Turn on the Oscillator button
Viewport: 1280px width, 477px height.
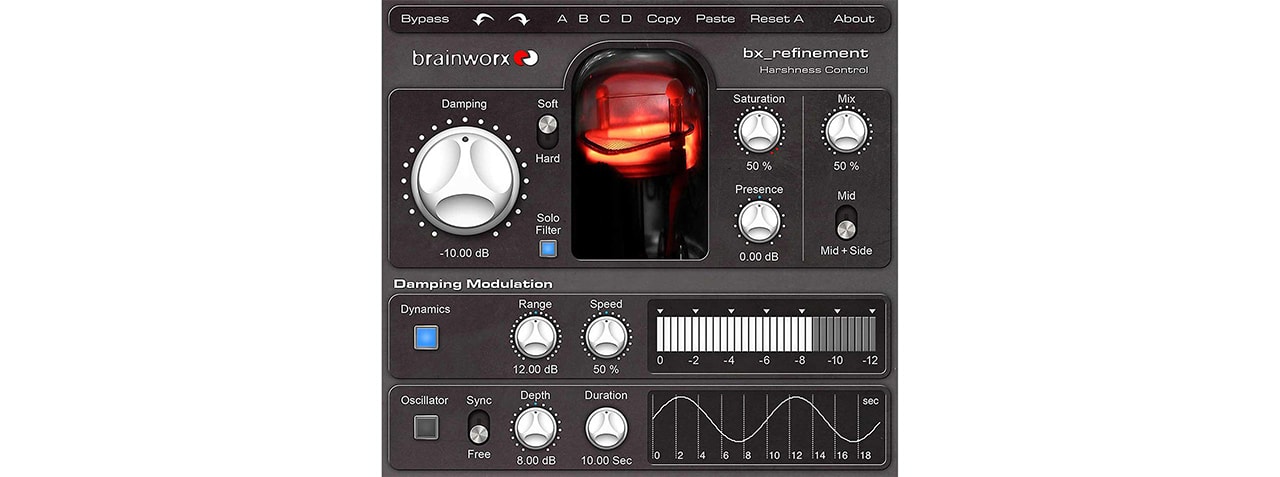(x=426, y=428)
